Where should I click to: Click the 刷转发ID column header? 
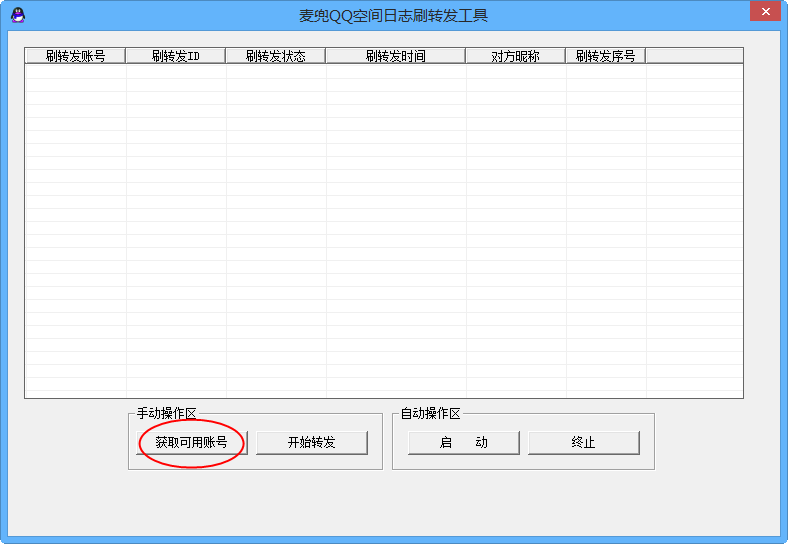[175, 56]
